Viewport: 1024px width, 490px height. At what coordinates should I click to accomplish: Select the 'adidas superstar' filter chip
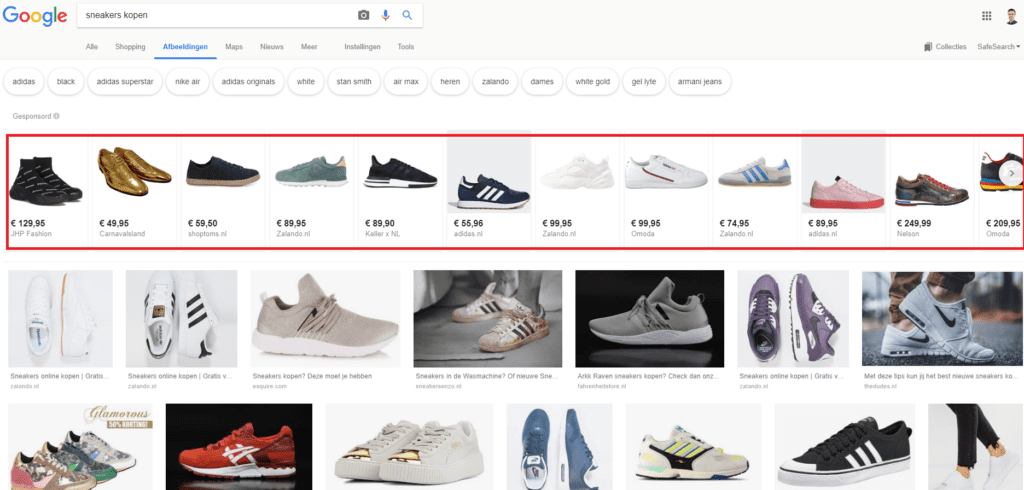[125, 81]
